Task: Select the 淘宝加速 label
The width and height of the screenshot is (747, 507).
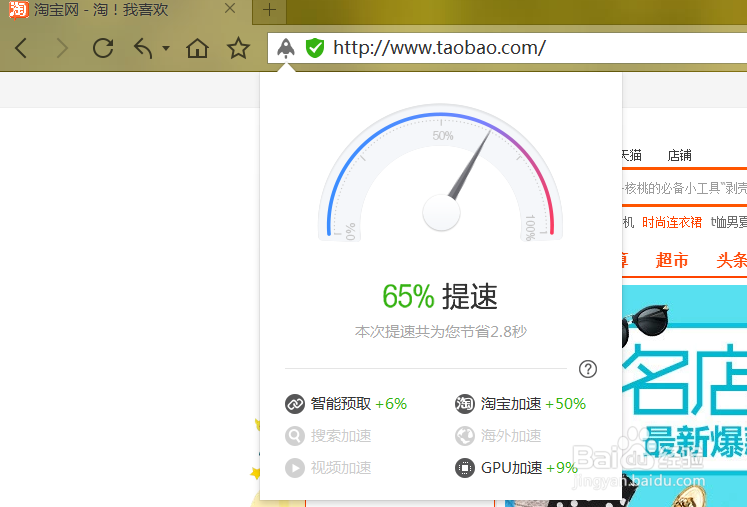Action: pos(511,404)
